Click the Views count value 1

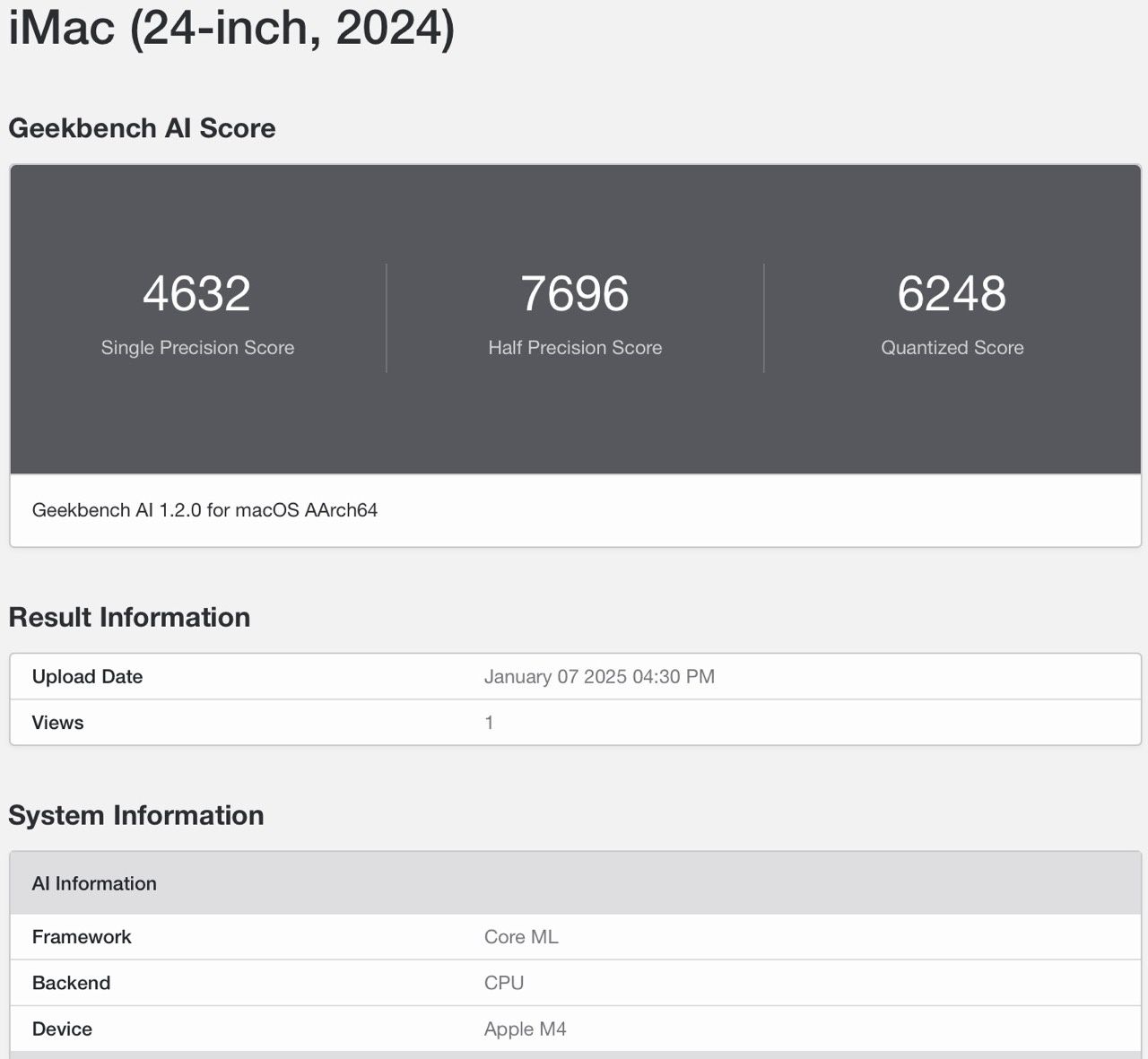489,723
